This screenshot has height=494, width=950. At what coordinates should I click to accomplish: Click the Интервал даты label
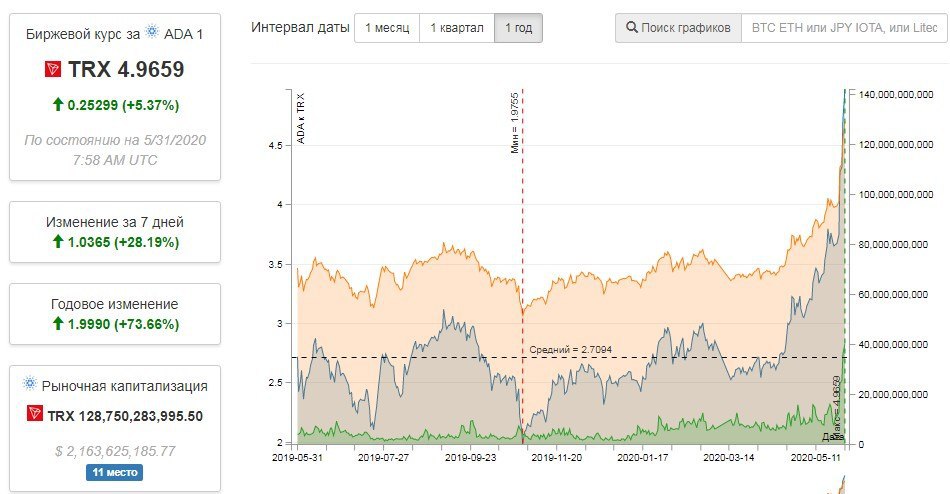[x=300, y=27]
